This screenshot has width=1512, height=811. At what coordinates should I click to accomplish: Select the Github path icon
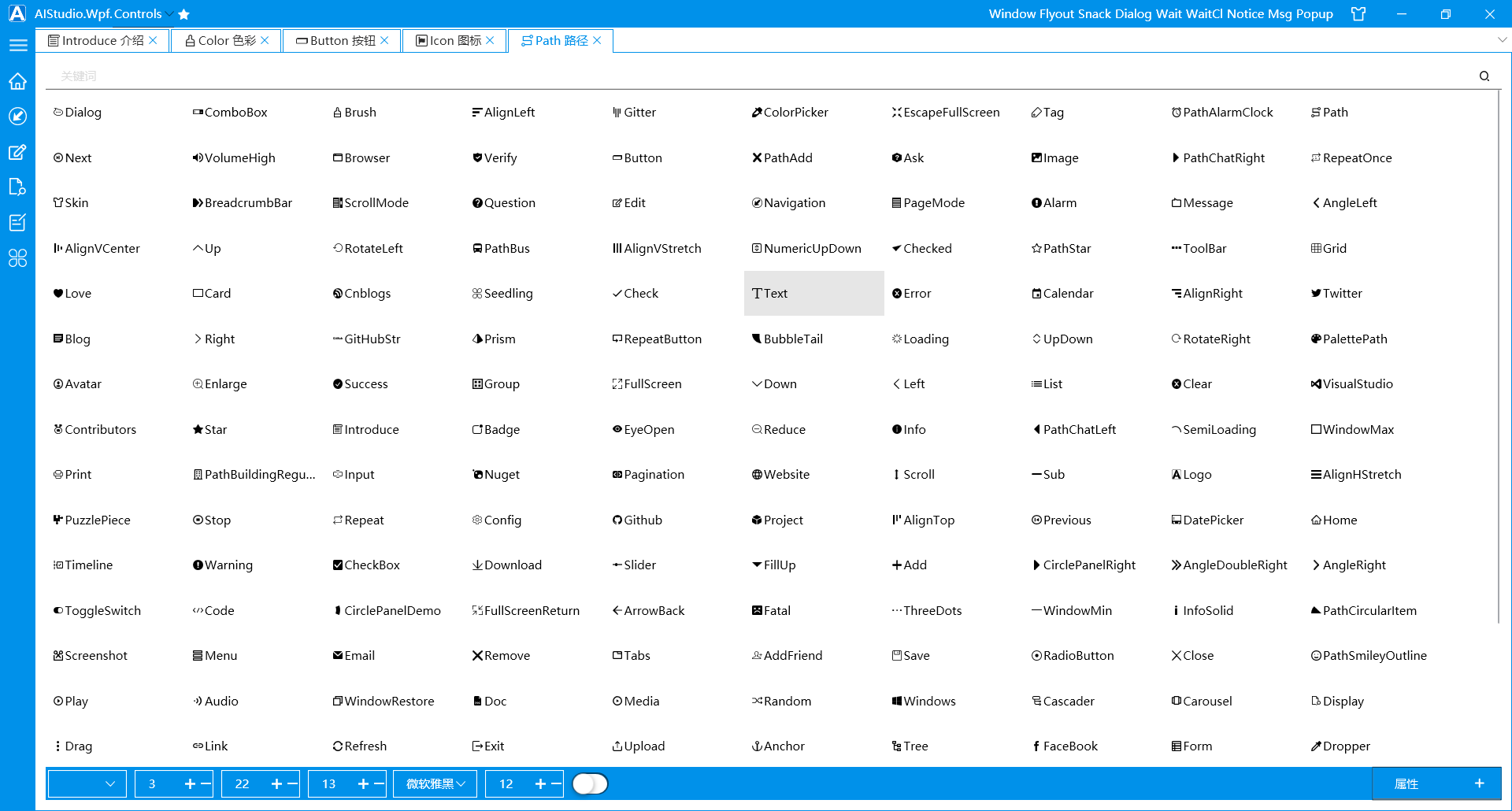pyautogui.click(x=638, y=520)
